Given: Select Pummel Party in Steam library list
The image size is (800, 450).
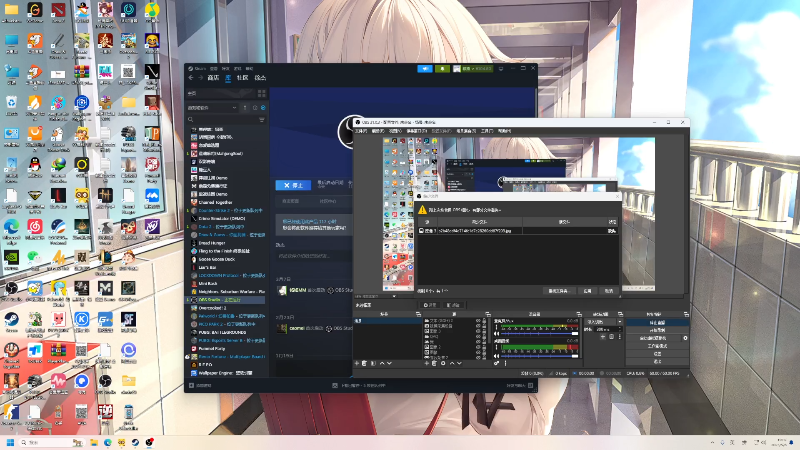Looking at the screenshot, I should pyautogui.click(x=214, y=348).
